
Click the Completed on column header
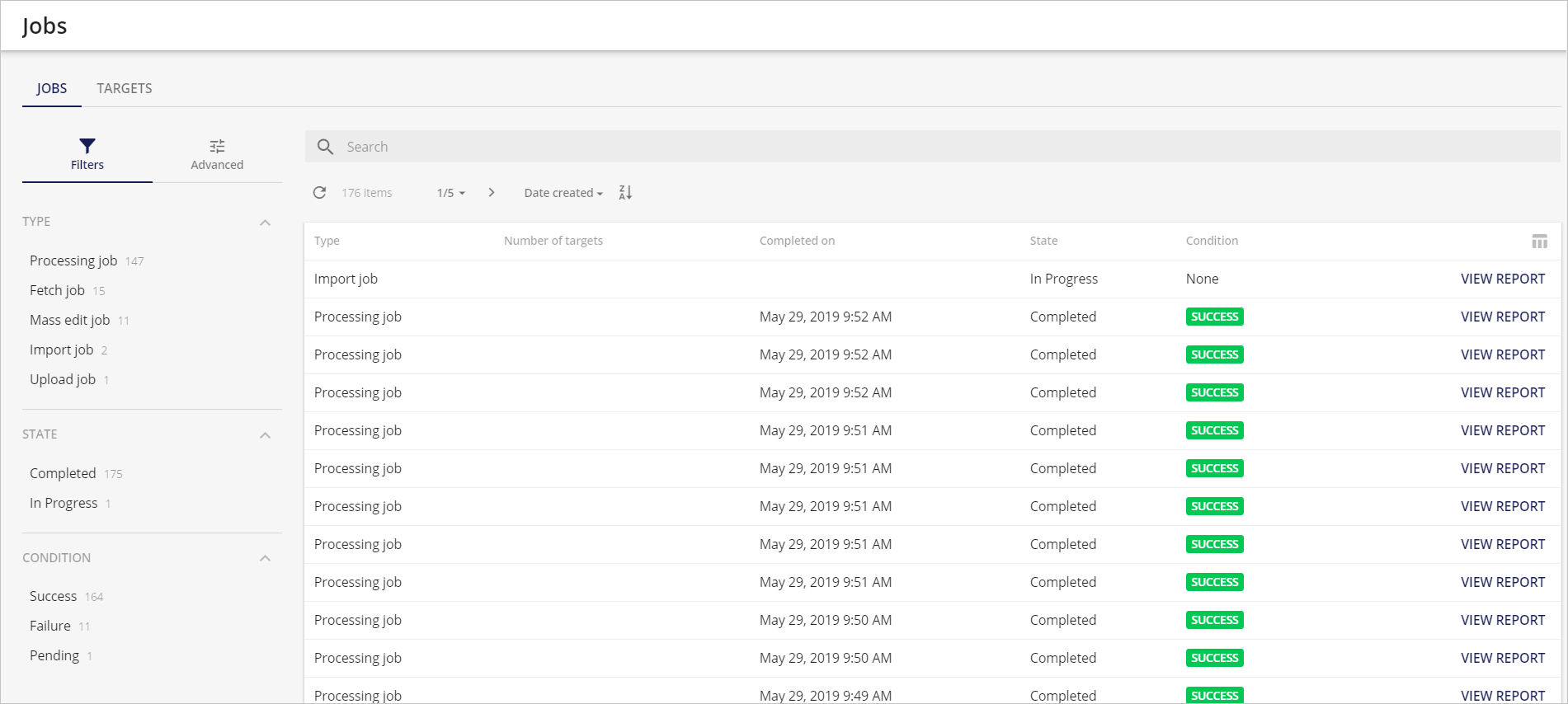tap(797, 241)
